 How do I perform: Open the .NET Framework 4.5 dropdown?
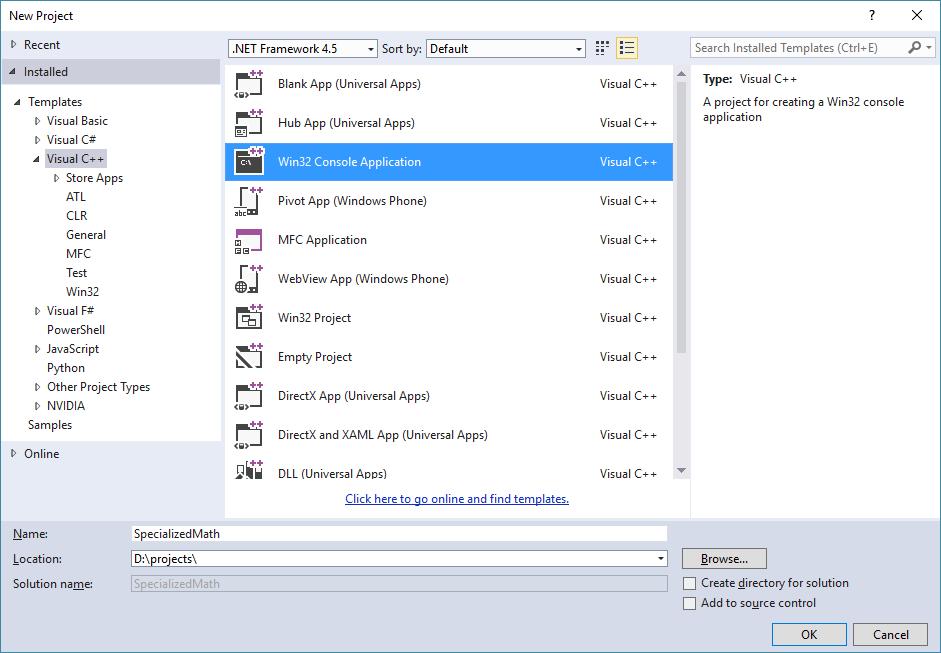[302, 49]
